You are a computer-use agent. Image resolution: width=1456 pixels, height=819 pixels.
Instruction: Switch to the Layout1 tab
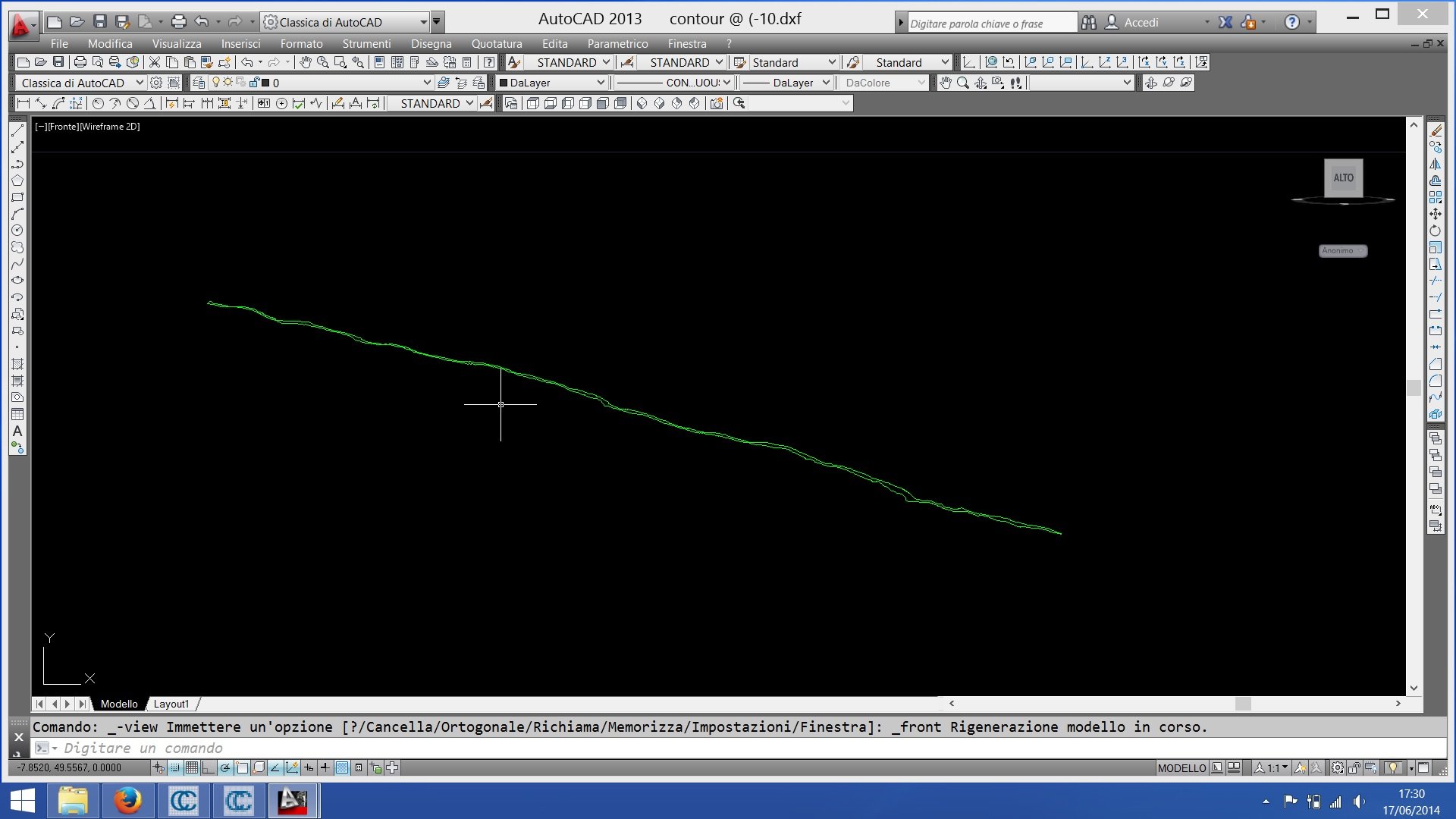(171, 704)
